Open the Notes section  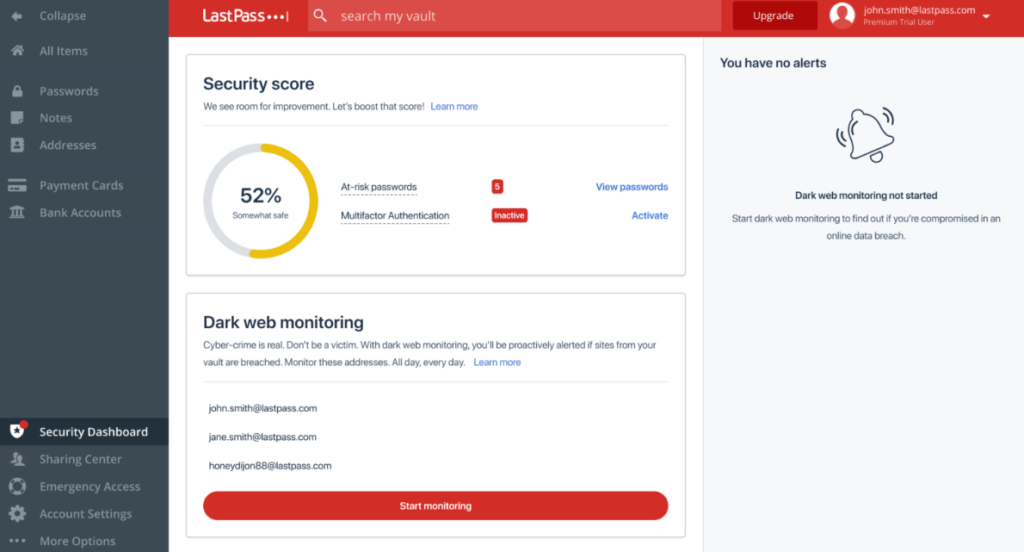pos(56,118)
